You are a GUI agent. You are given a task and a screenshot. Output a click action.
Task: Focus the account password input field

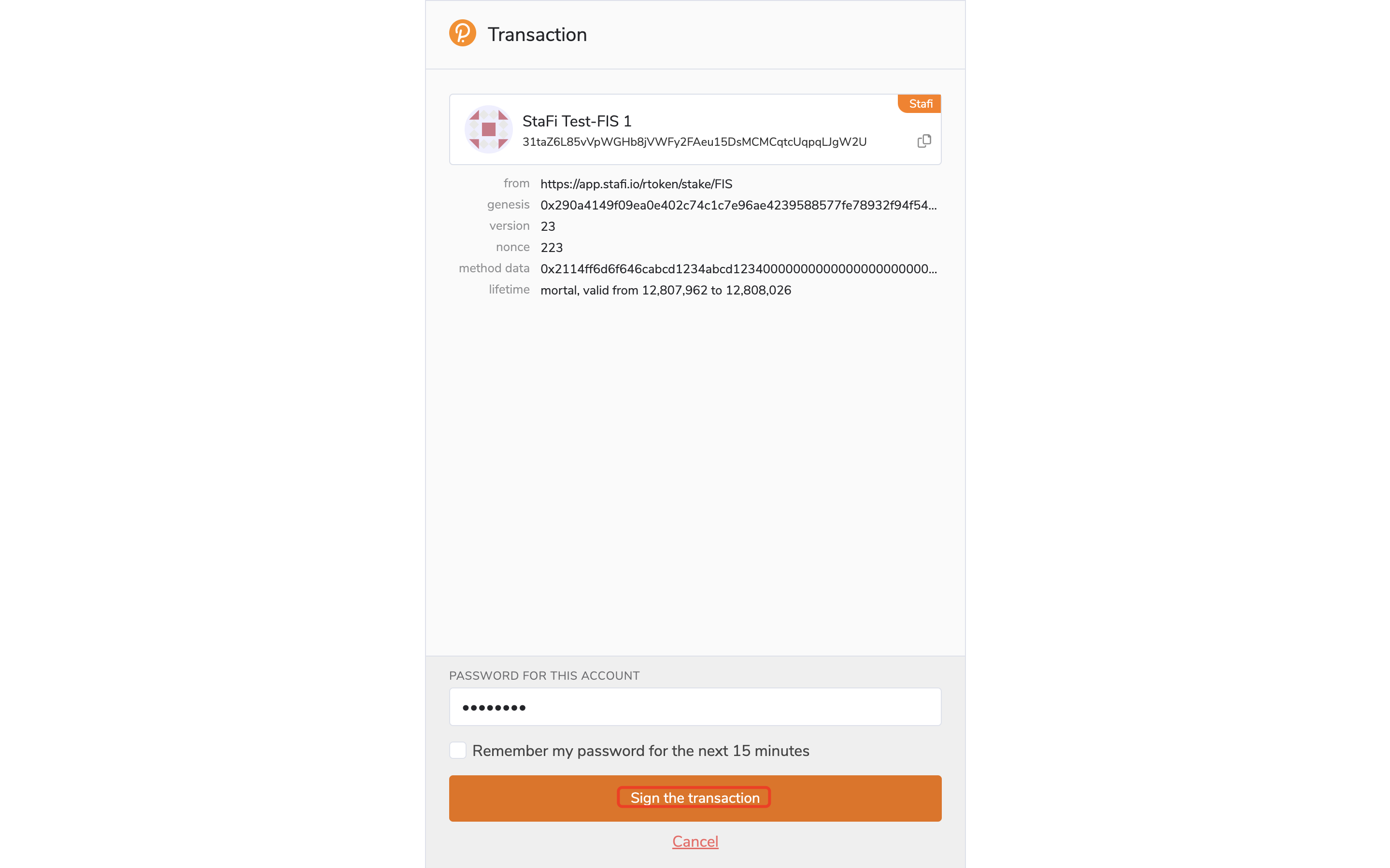[695, 707]
